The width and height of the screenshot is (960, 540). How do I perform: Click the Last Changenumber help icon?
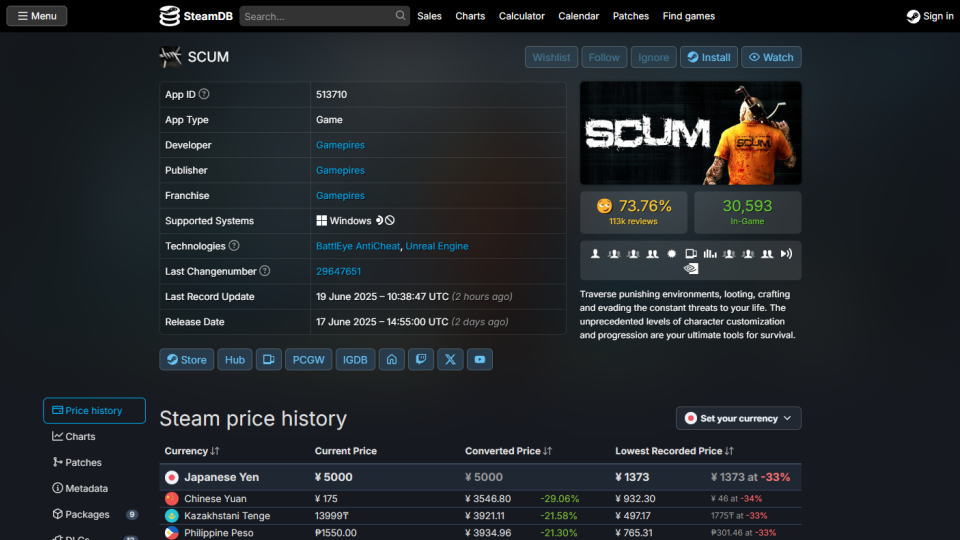tap(264, 271)
